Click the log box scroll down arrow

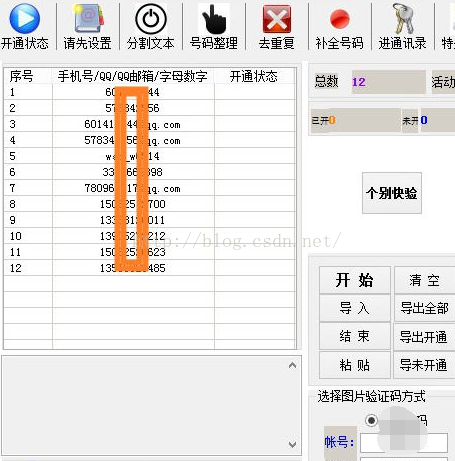point(292,445)
